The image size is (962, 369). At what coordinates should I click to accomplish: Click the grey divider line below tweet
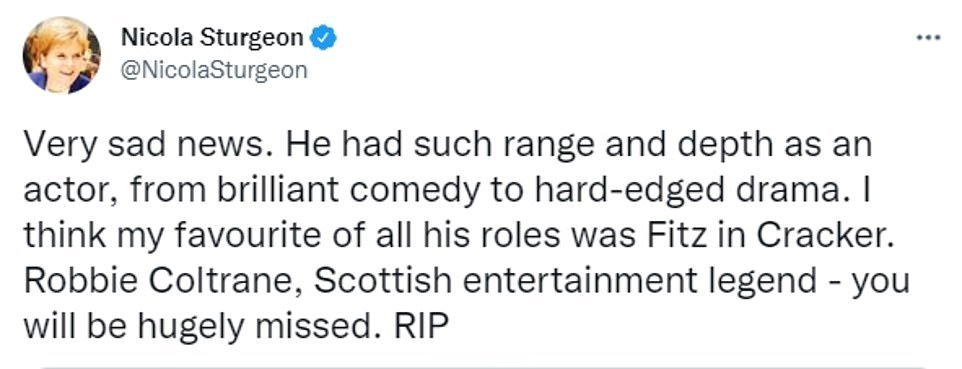(483, 367)
